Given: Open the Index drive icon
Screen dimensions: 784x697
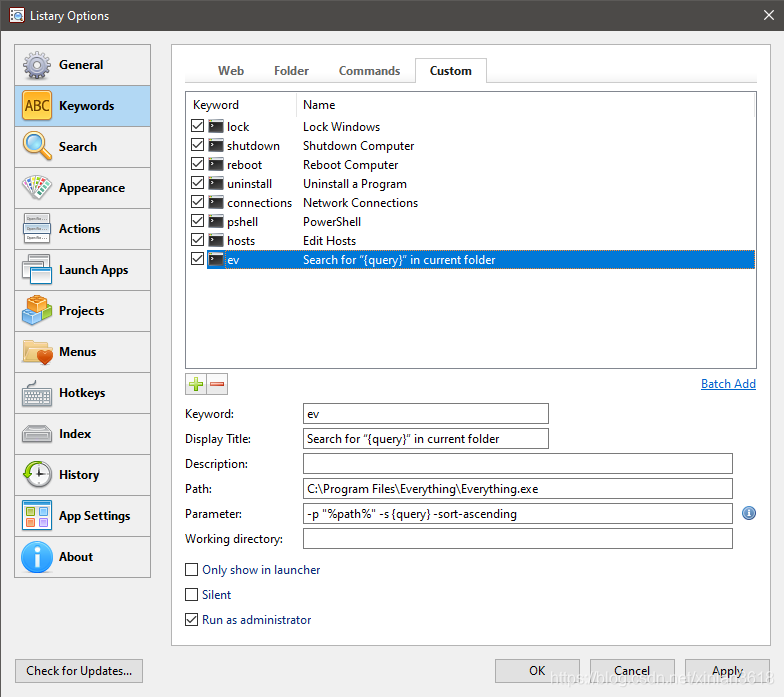Looking at the screenshot, I should coord(36,434).
